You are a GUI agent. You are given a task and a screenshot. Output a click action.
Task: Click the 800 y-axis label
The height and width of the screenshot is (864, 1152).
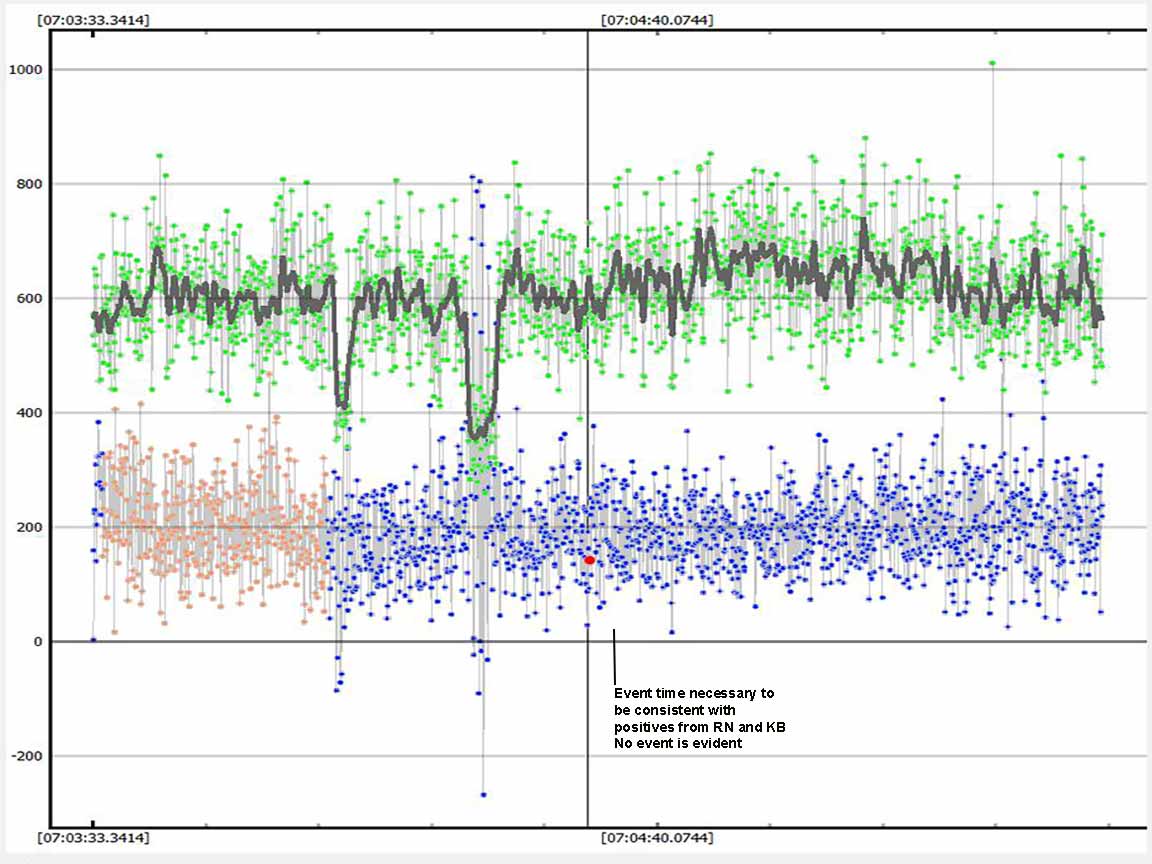[28, 184]
